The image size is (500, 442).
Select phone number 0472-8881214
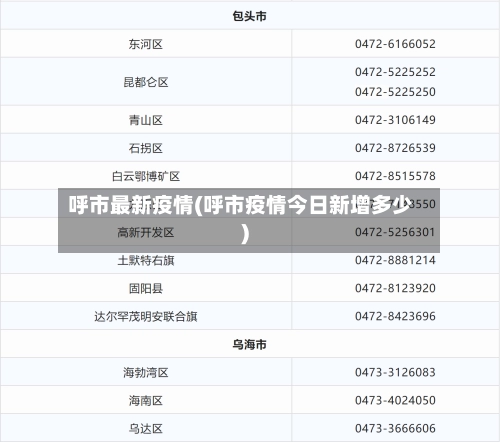[x=395, y=260]
